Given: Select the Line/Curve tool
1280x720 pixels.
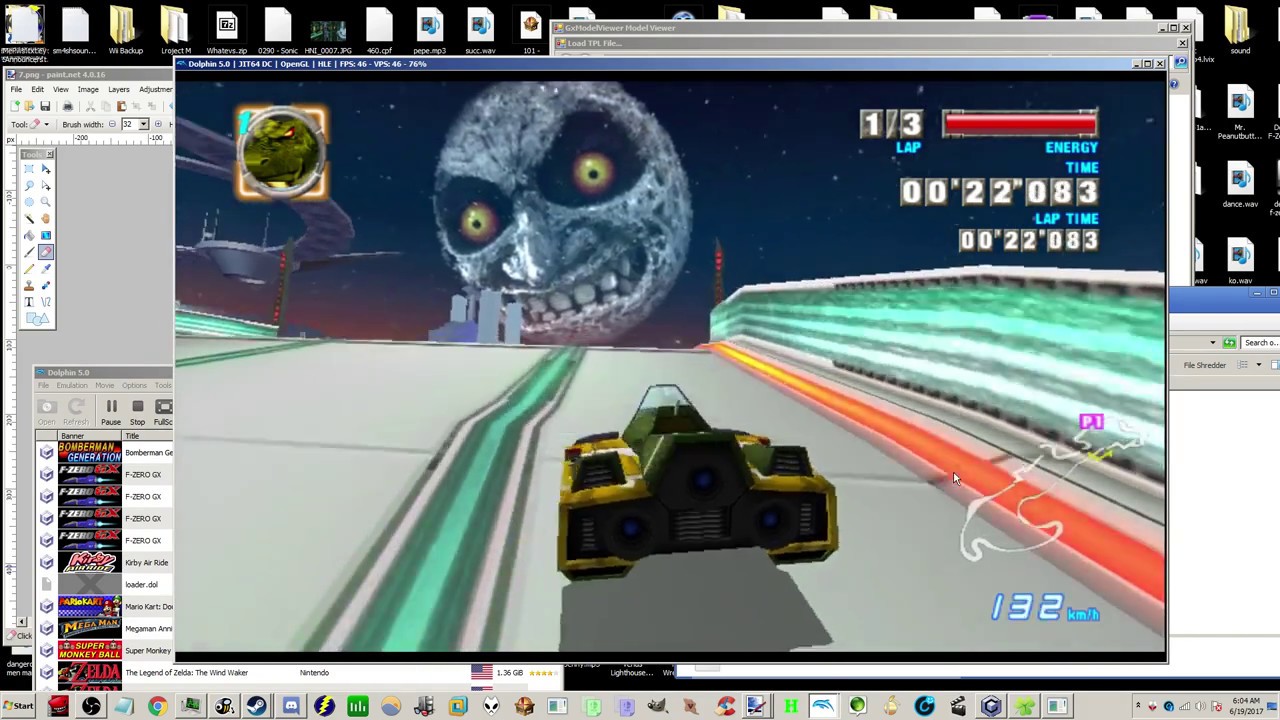Looking at the screenshot, I should pos(45,302).
